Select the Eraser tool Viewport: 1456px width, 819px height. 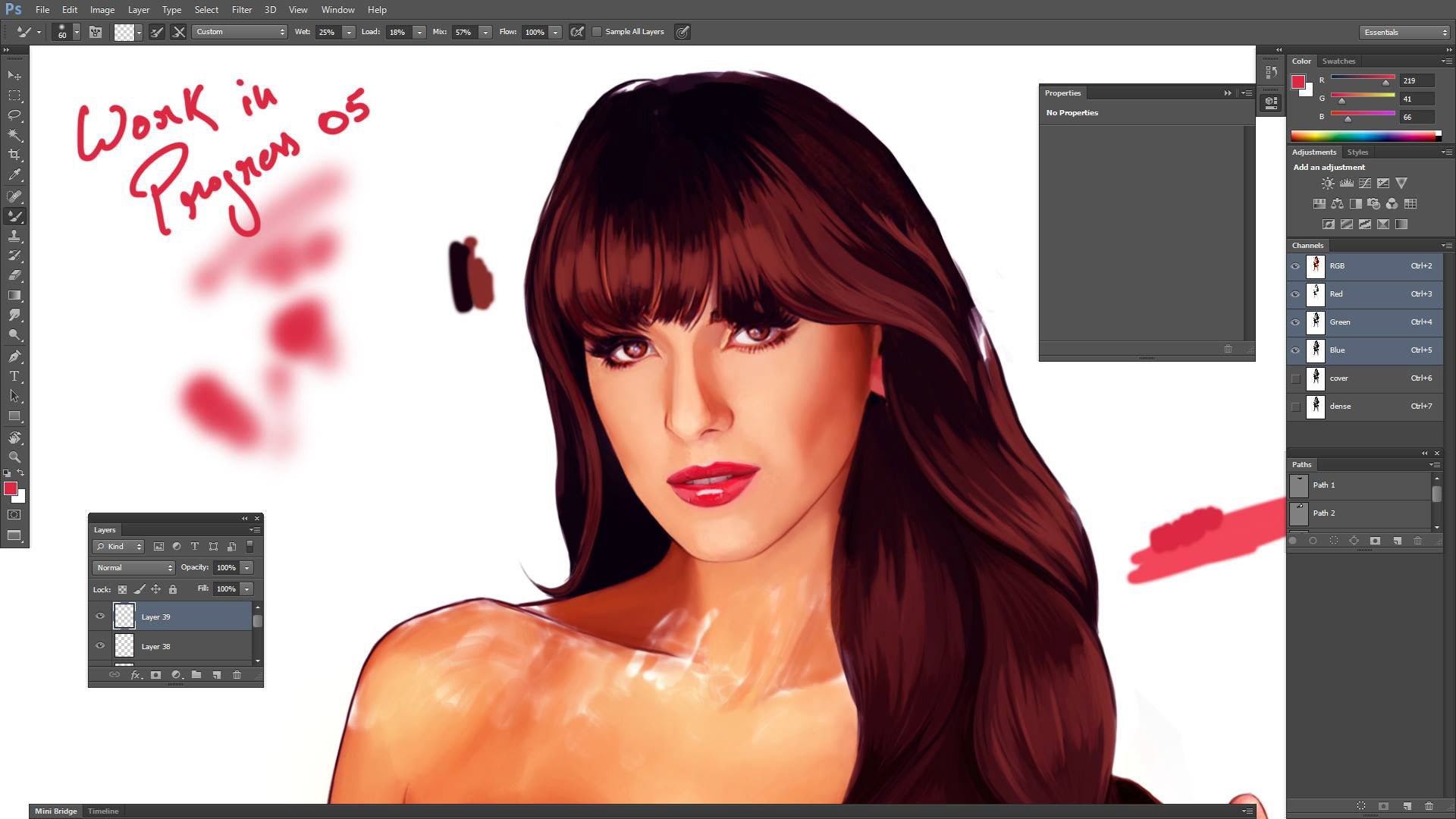[14, 275]
